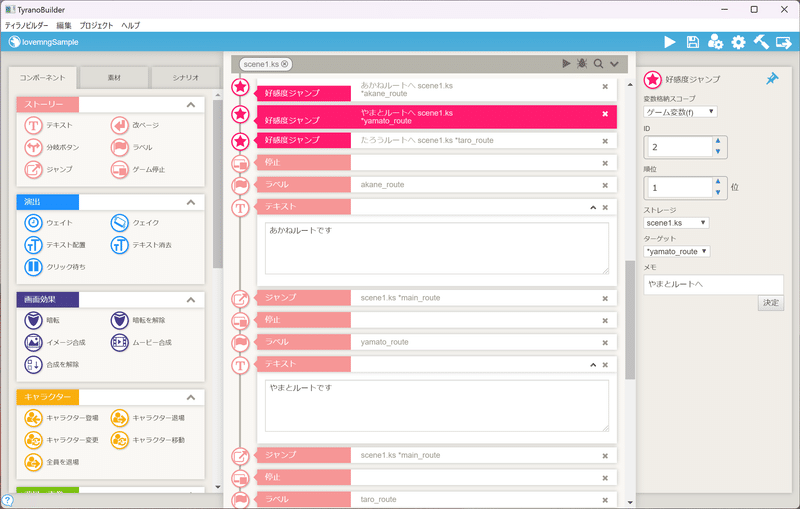Image resolution: width=800 pixels, height=509 pixels.
Task: Click the debug bug icon in scenario bar
Action: point(582,64)
